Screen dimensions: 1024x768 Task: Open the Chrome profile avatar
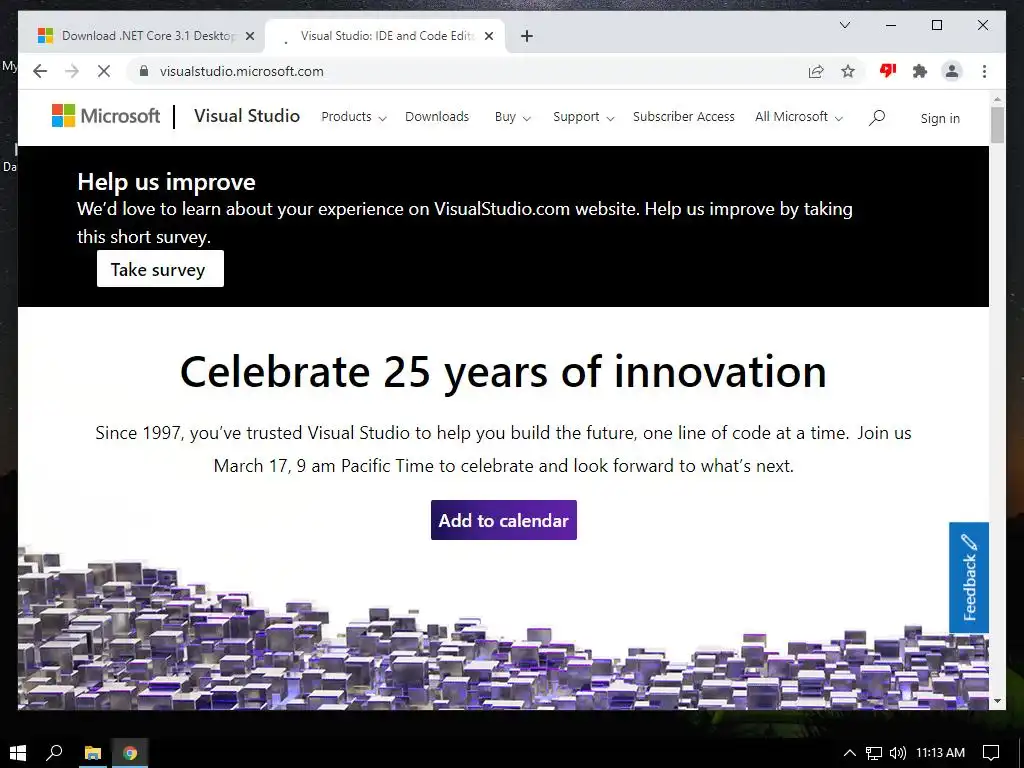pos(952,71)
